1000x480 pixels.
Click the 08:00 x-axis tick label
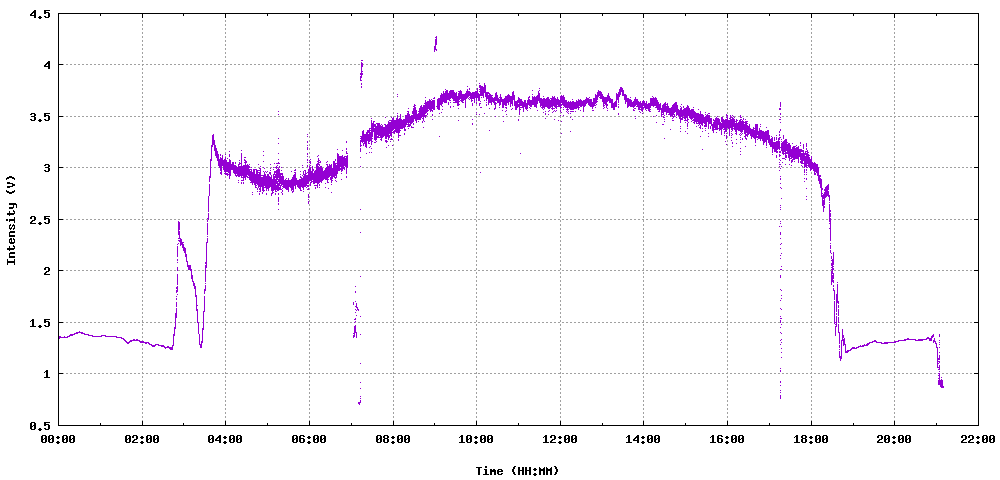(x=393, y=439)
